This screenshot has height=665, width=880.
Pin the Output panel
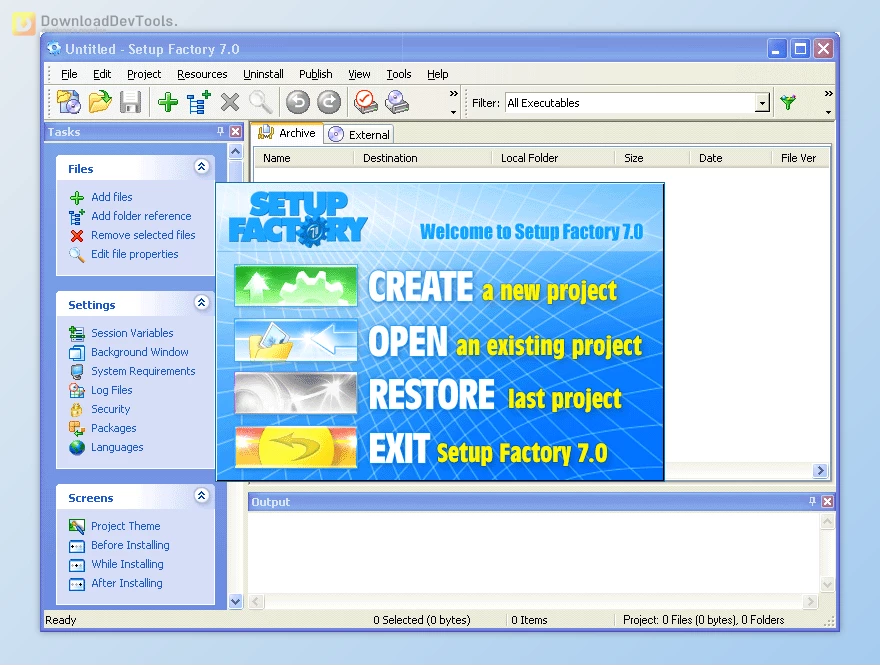pos(812,501)
